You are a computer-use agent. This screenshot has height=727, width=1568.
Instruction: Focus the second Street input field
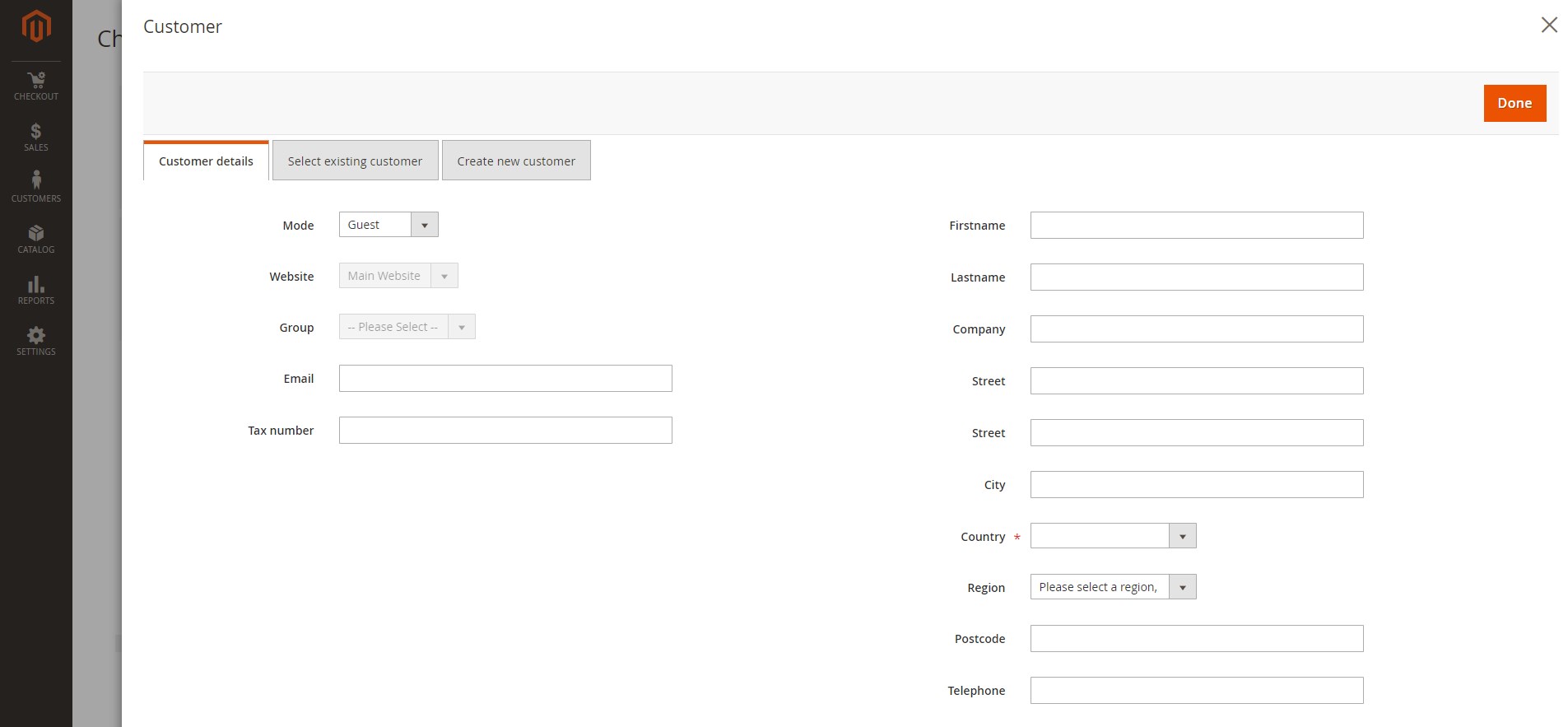[x=1197, y=433]
